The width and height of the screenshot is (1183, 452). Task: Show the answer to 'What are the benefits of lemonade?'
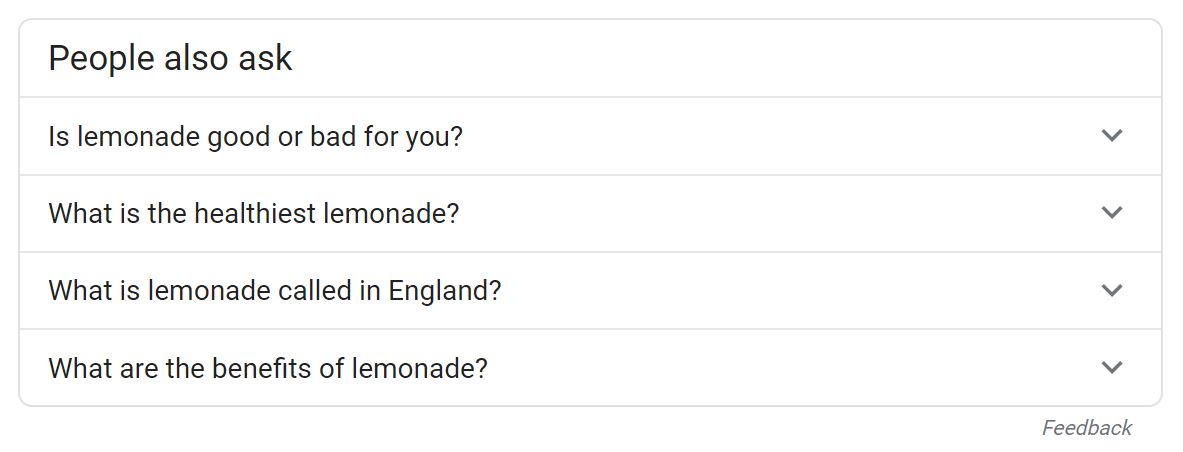pyautogui.click(x=590, y=367)
